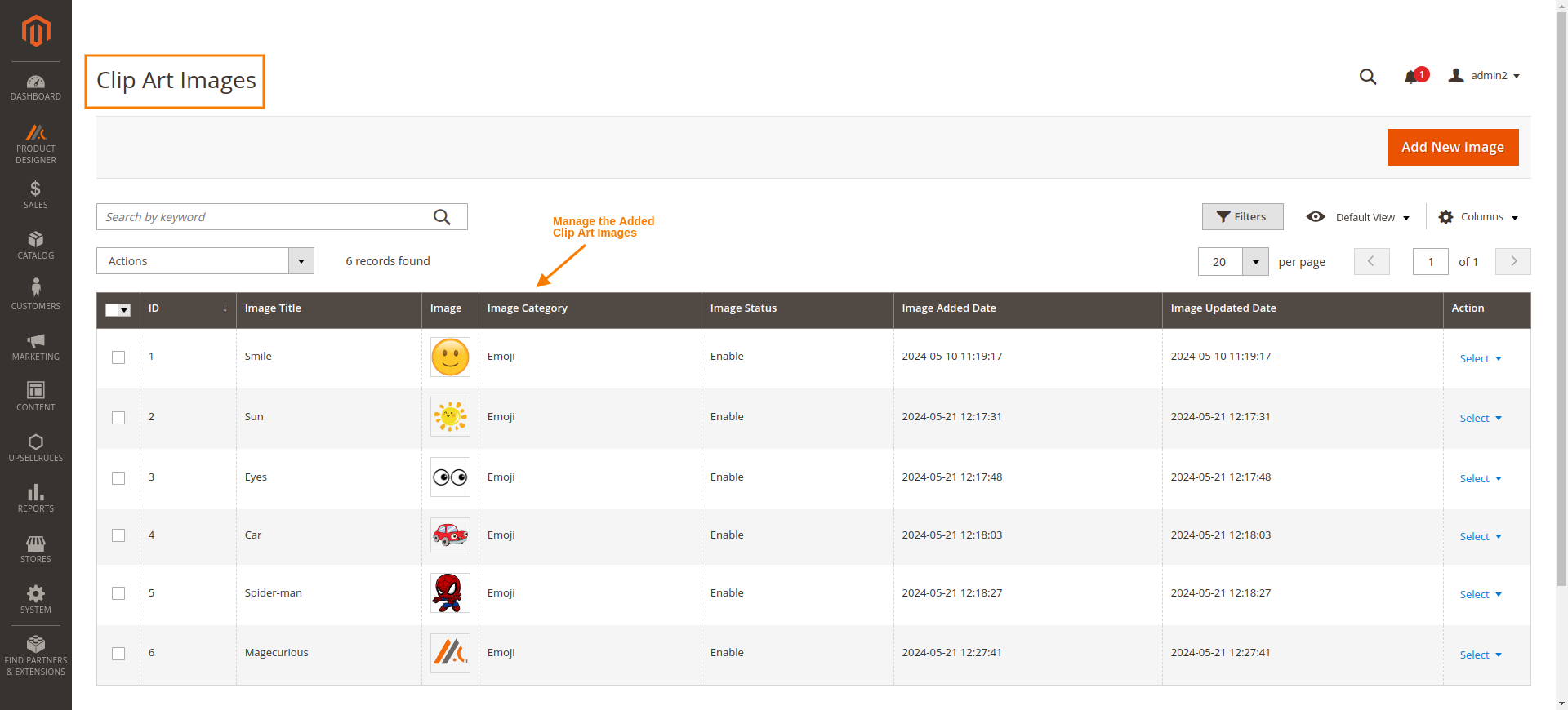Open the Product Designer sidebar menu
The width and height of the screenshot is (1568, 710).
tap(36, 144)
